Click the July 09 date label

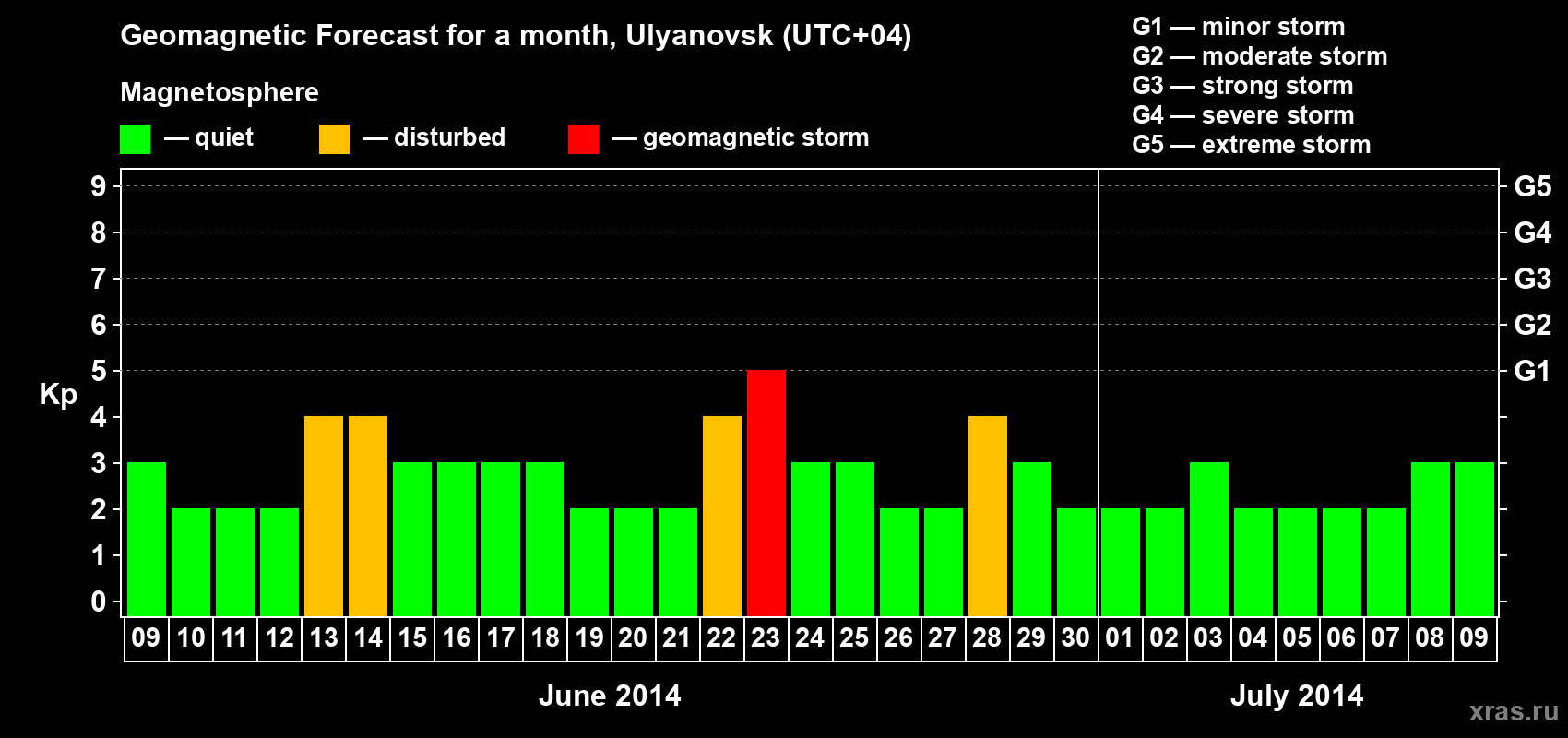(1474, 638)
